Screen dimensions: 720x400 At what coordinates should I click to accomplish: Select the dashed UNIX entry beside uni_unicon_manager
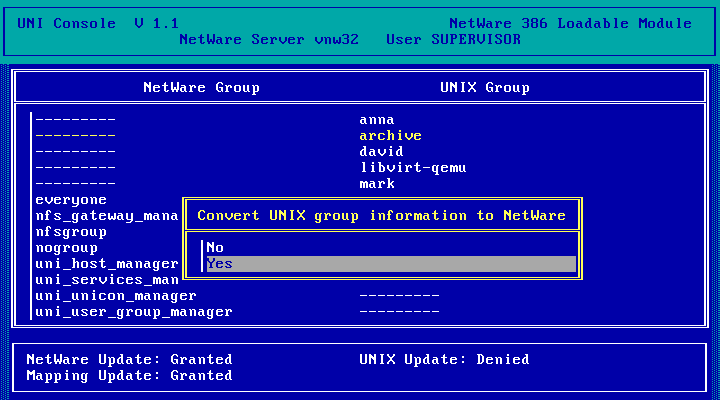coord(399,296)
